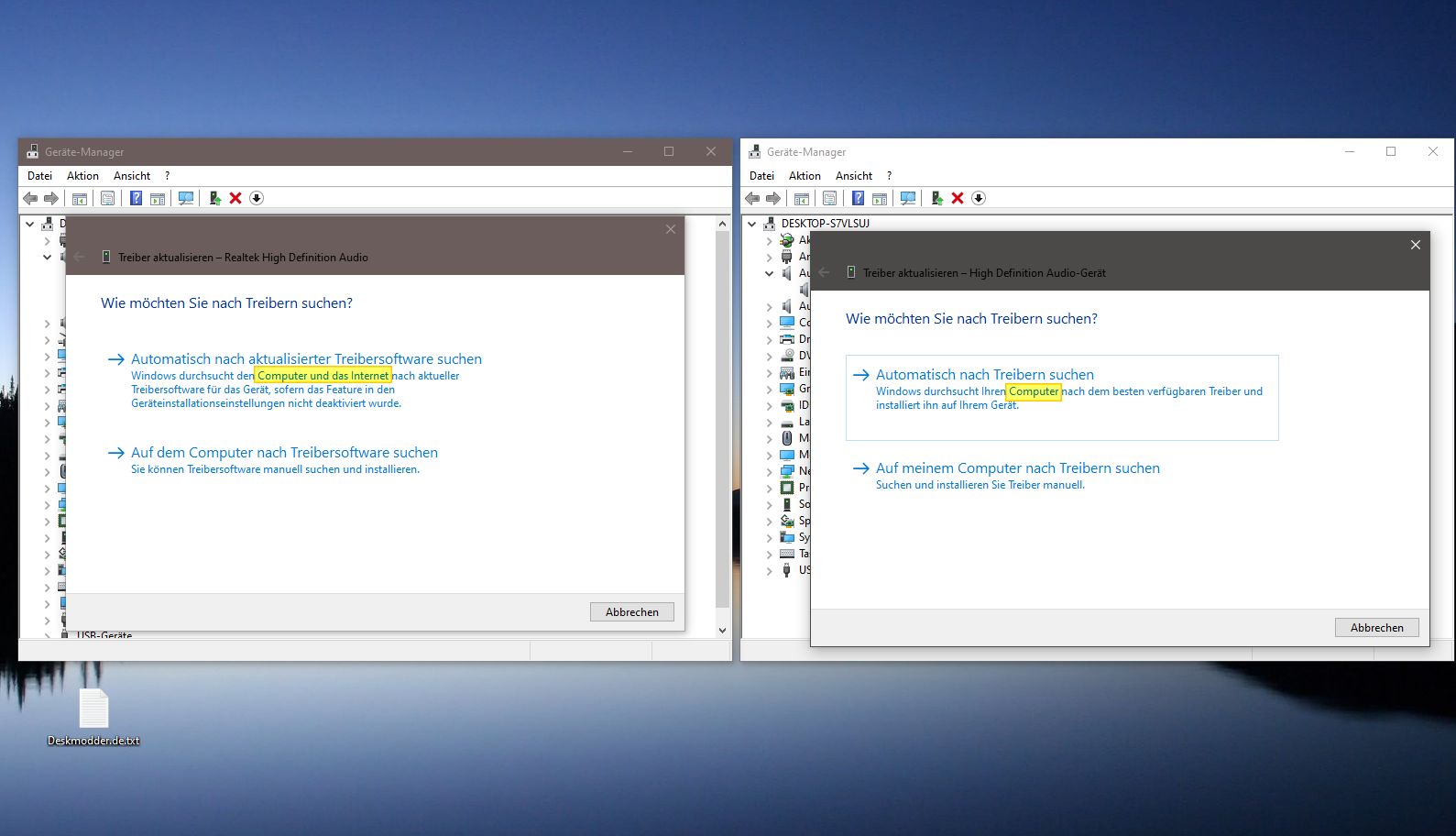This screenshot has height=836, width=1456.
Task: Click Back arrow in right Geräte-Manager toolbar
Action: (752, 198)
